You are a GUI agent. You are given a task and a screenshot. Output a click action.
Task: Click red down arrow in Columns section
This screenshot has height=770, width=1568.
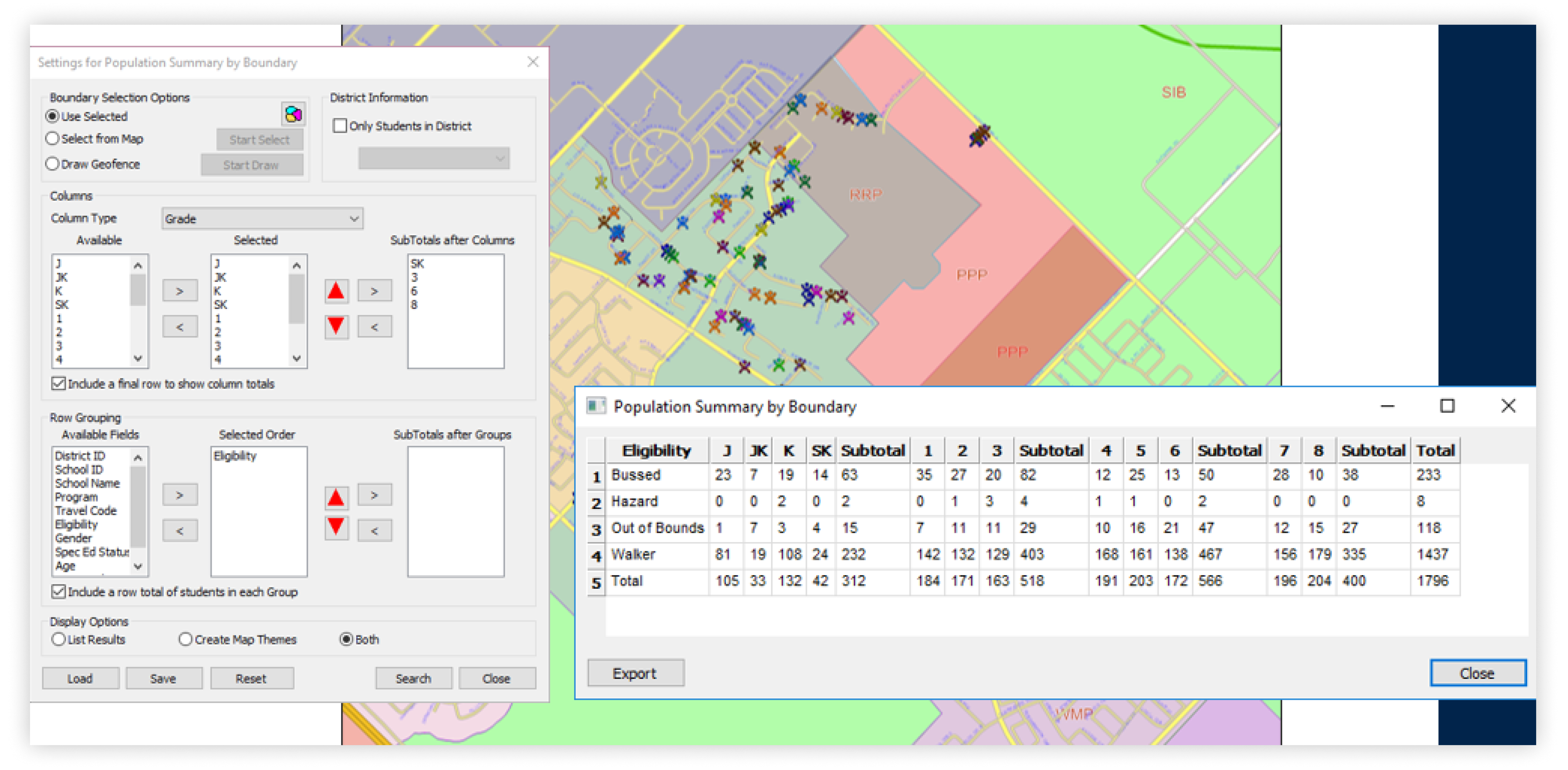coord(336,326)
